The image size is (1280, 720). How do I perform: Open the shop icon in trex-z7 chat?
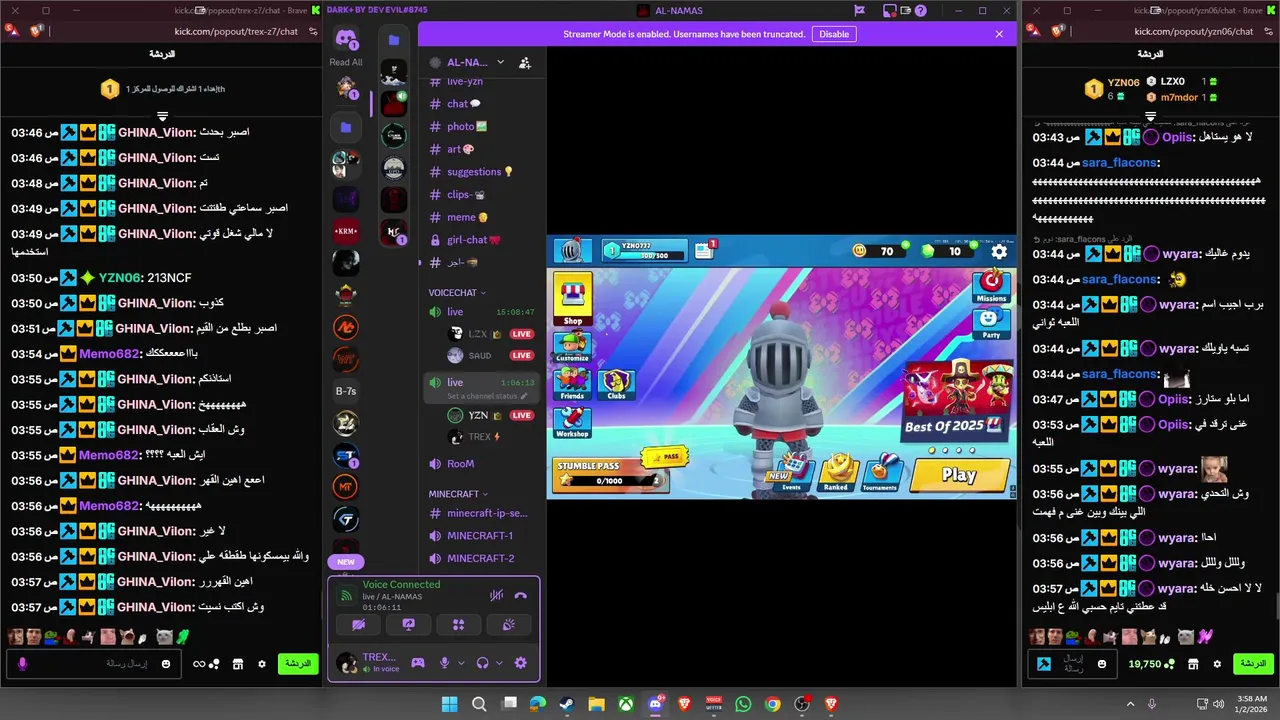pos(238,663)
